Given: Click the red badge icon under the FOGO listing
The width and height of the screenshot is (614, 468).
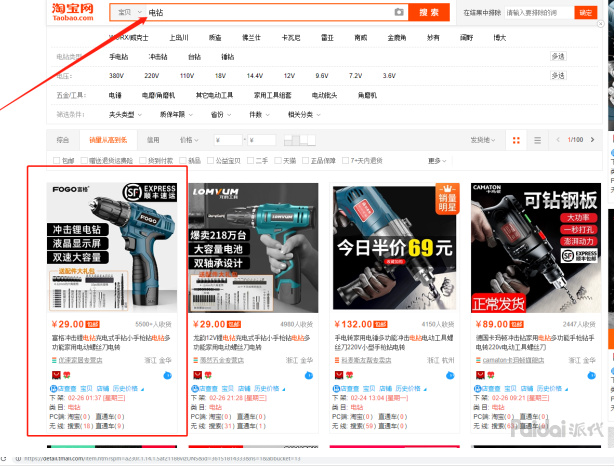Looking at the screenshot, I should (56, 375).
